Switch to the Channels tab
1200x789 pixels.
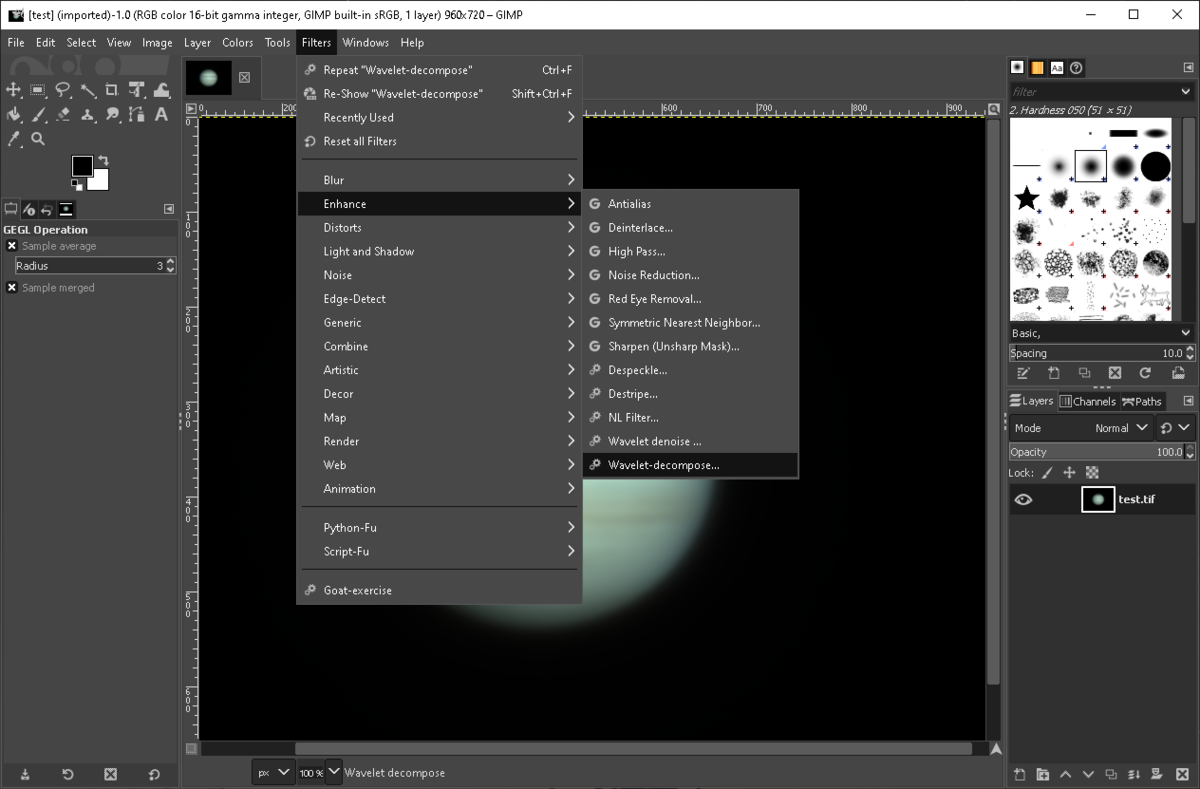[x=1087, y=401]
